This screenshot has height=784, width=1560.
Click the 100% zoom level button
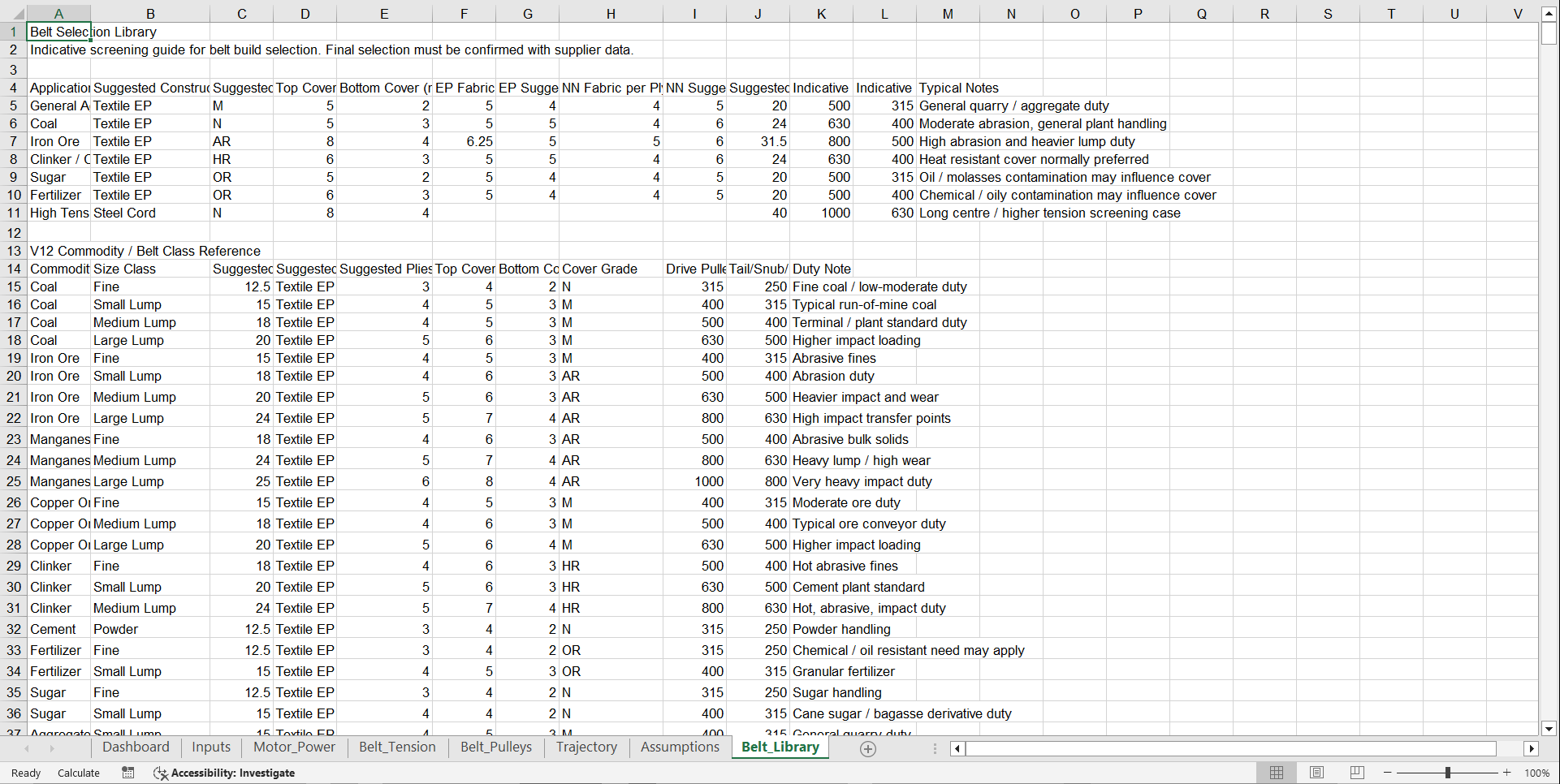tap(1537, 773)
